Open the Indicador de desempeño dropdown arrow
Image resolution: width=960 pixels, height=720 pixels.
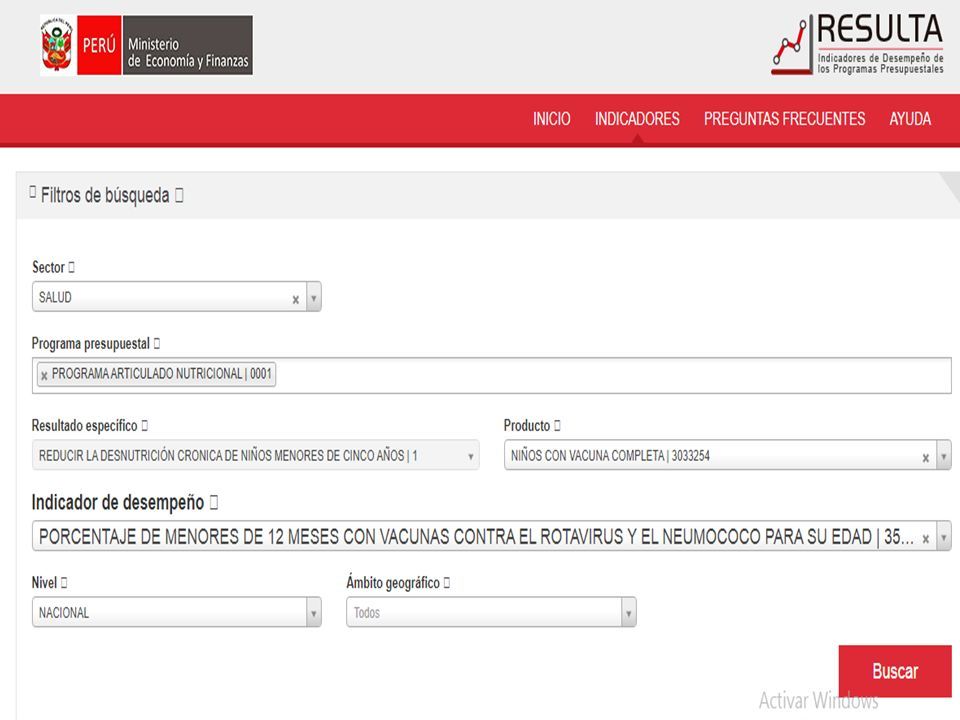pyautogui.click(x=943, y=537)
